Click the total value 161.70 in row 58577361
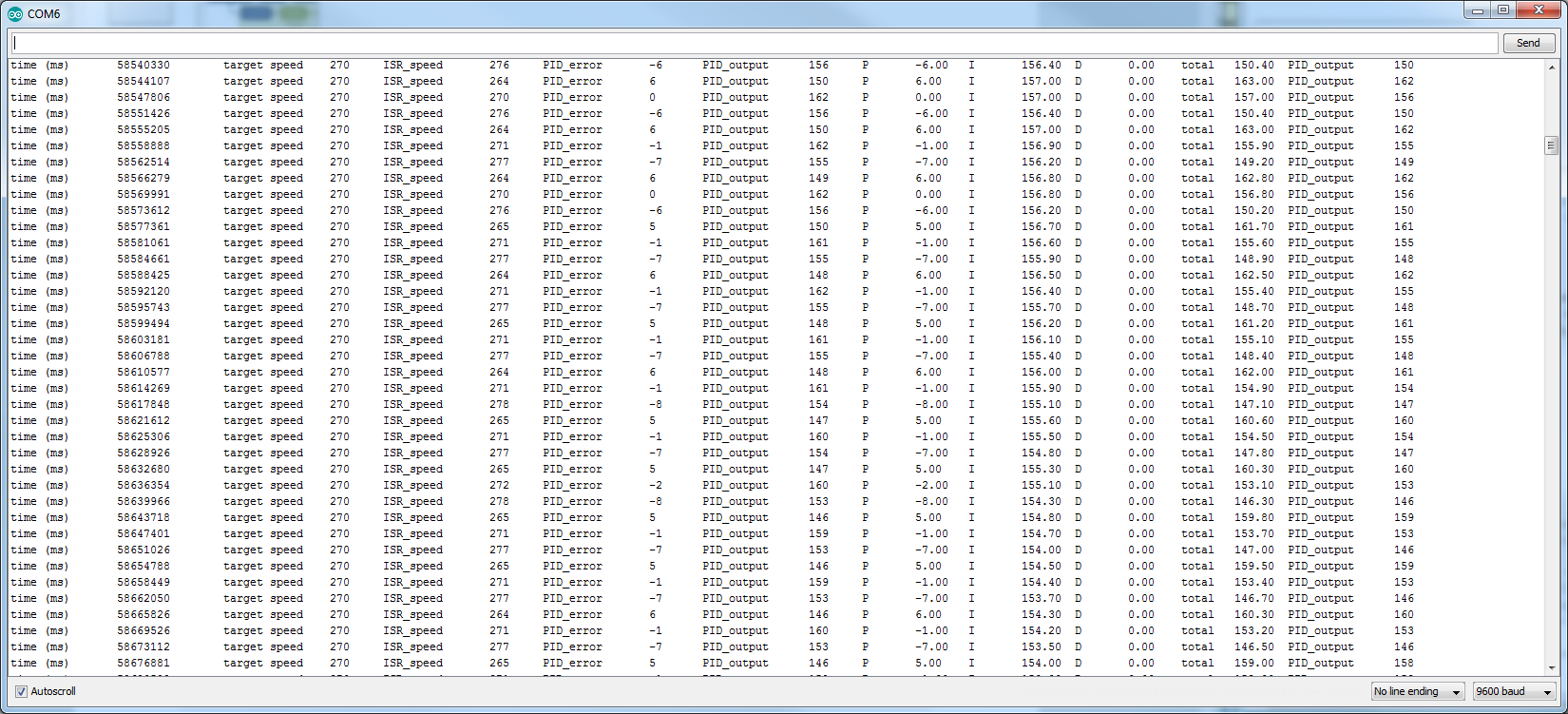Image resolution: width=1568 pixels, height=714 pixels. point(1254,226)
